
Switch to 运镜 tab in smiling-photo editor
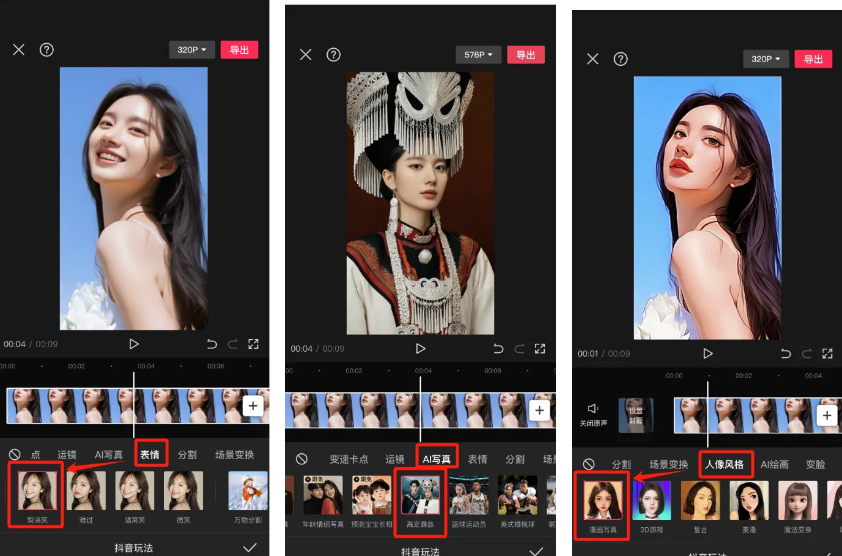click(67, 454)
